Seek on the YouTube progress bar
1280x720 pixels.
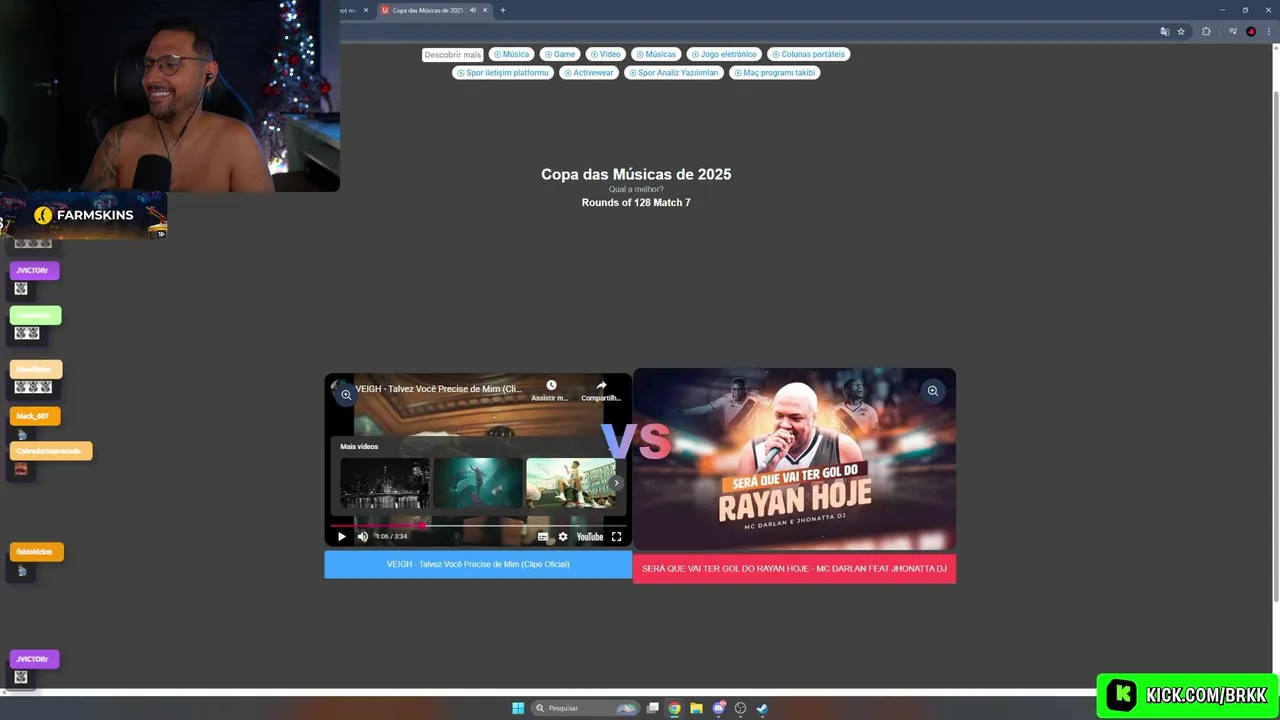(478, 525)
